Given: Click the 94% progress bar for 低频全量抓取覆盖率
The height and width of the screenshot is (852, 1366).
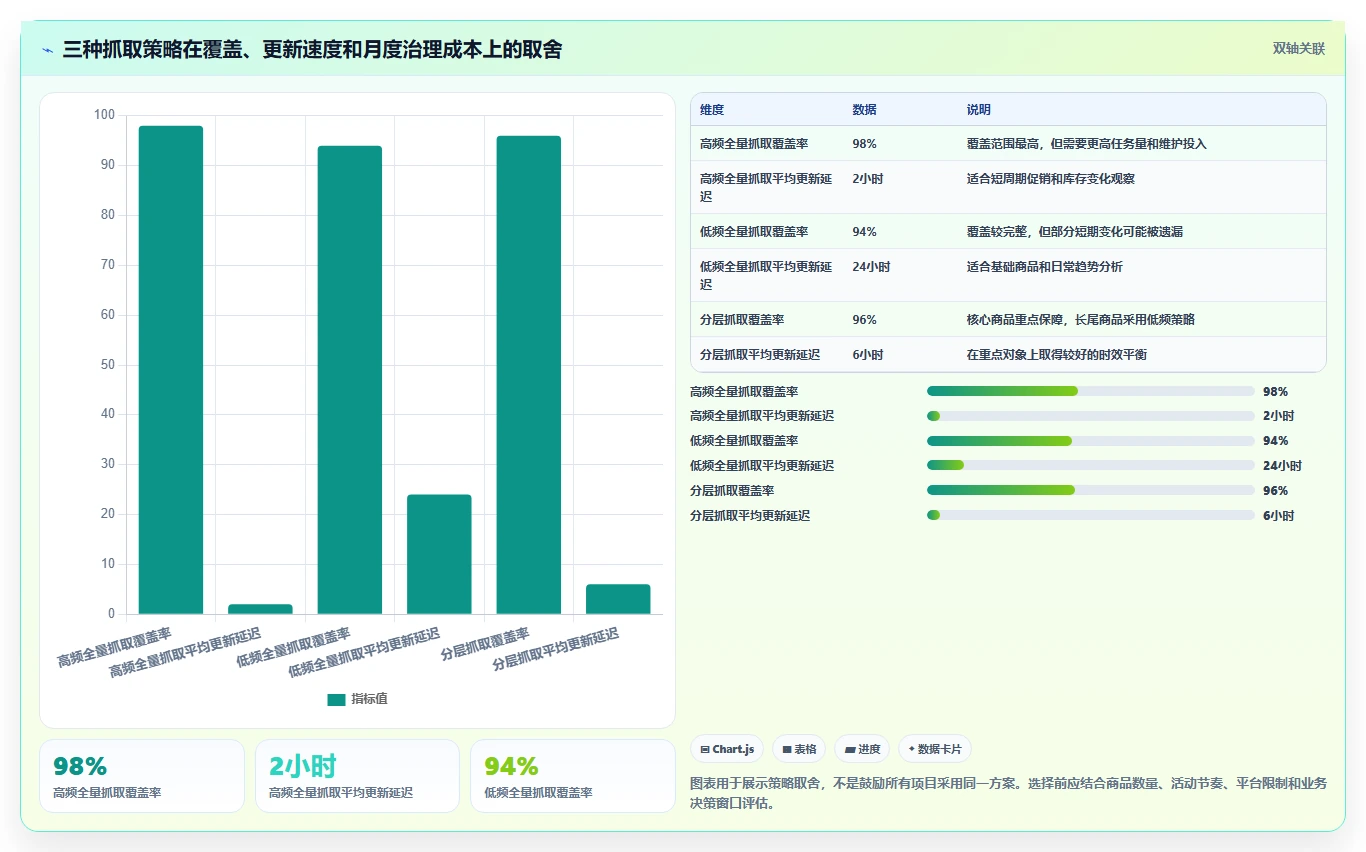Looking at the screenshot, I should 1090,441.
